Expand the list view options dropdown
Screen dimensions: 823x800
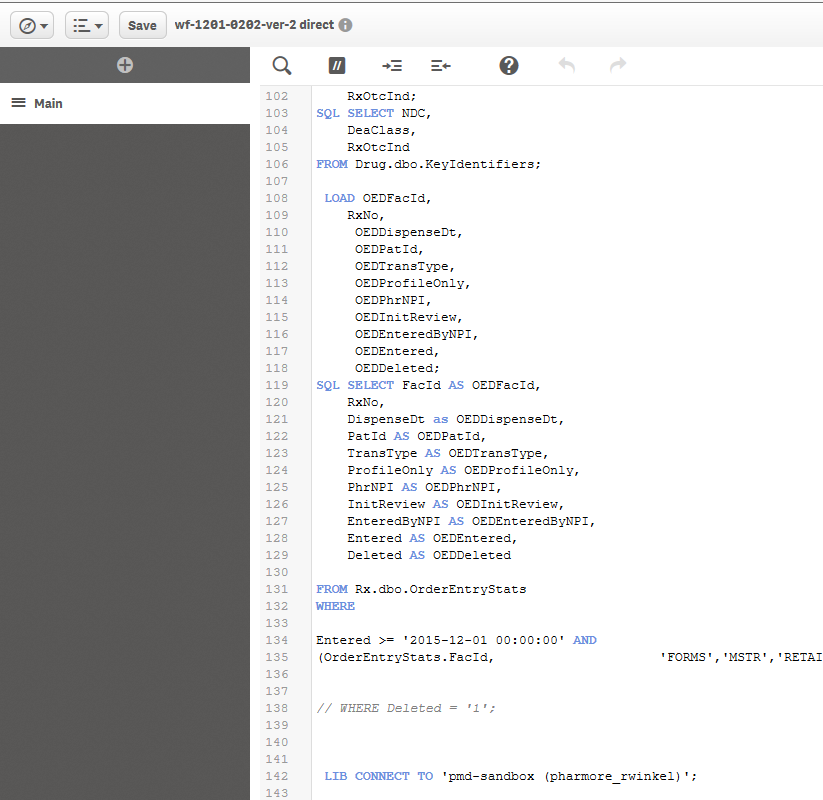tap(87, 25)
